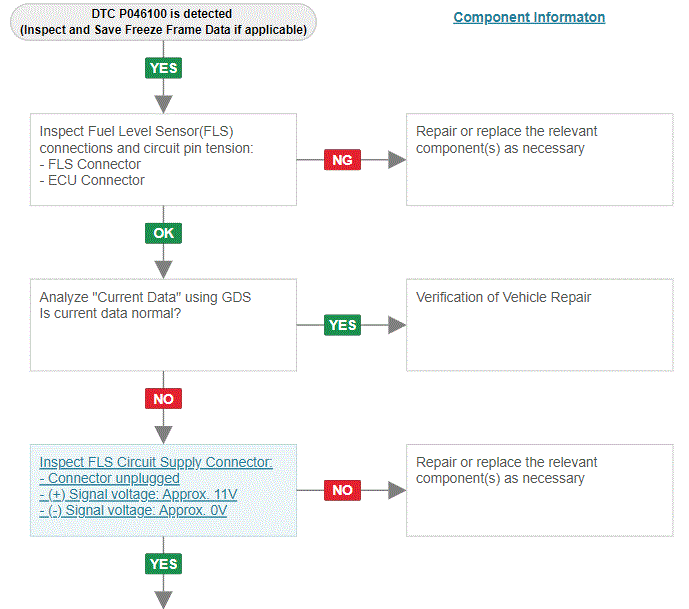The image size is (689, 609).
Task: Click the green YES badge under DTC header
Action: pos(163,68)
